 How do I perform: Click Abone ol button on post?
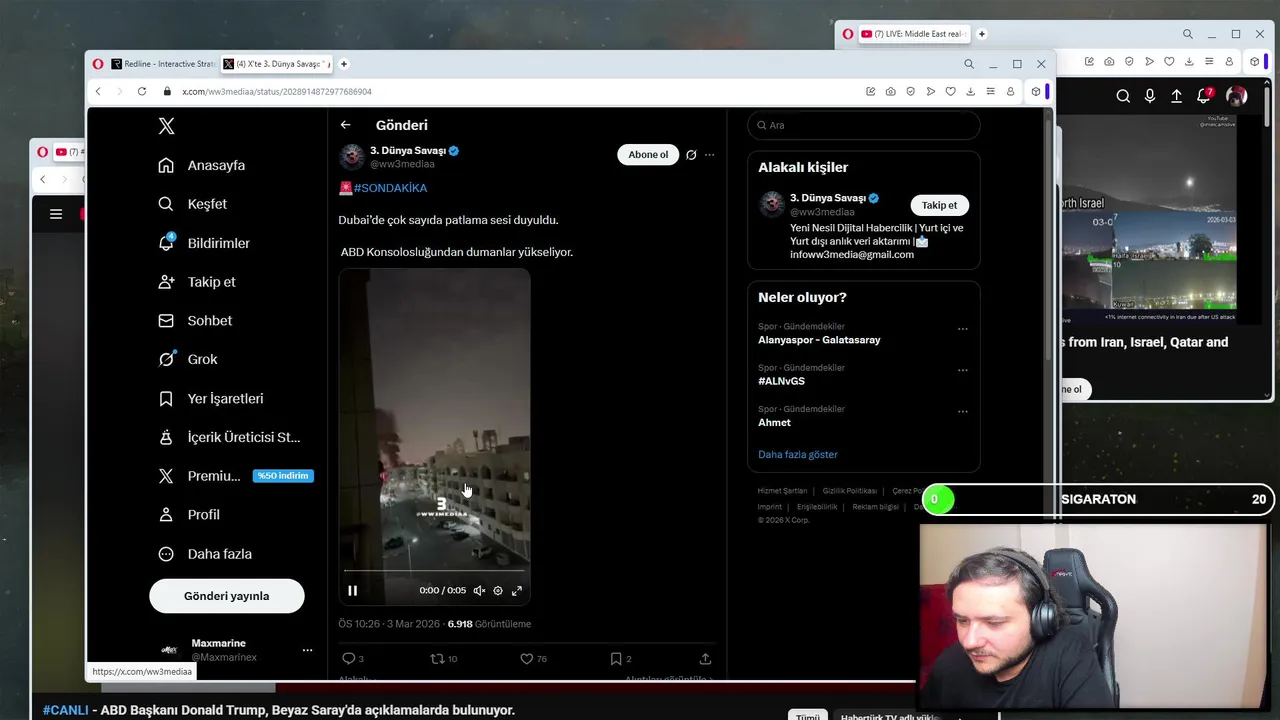pos(648,155)
